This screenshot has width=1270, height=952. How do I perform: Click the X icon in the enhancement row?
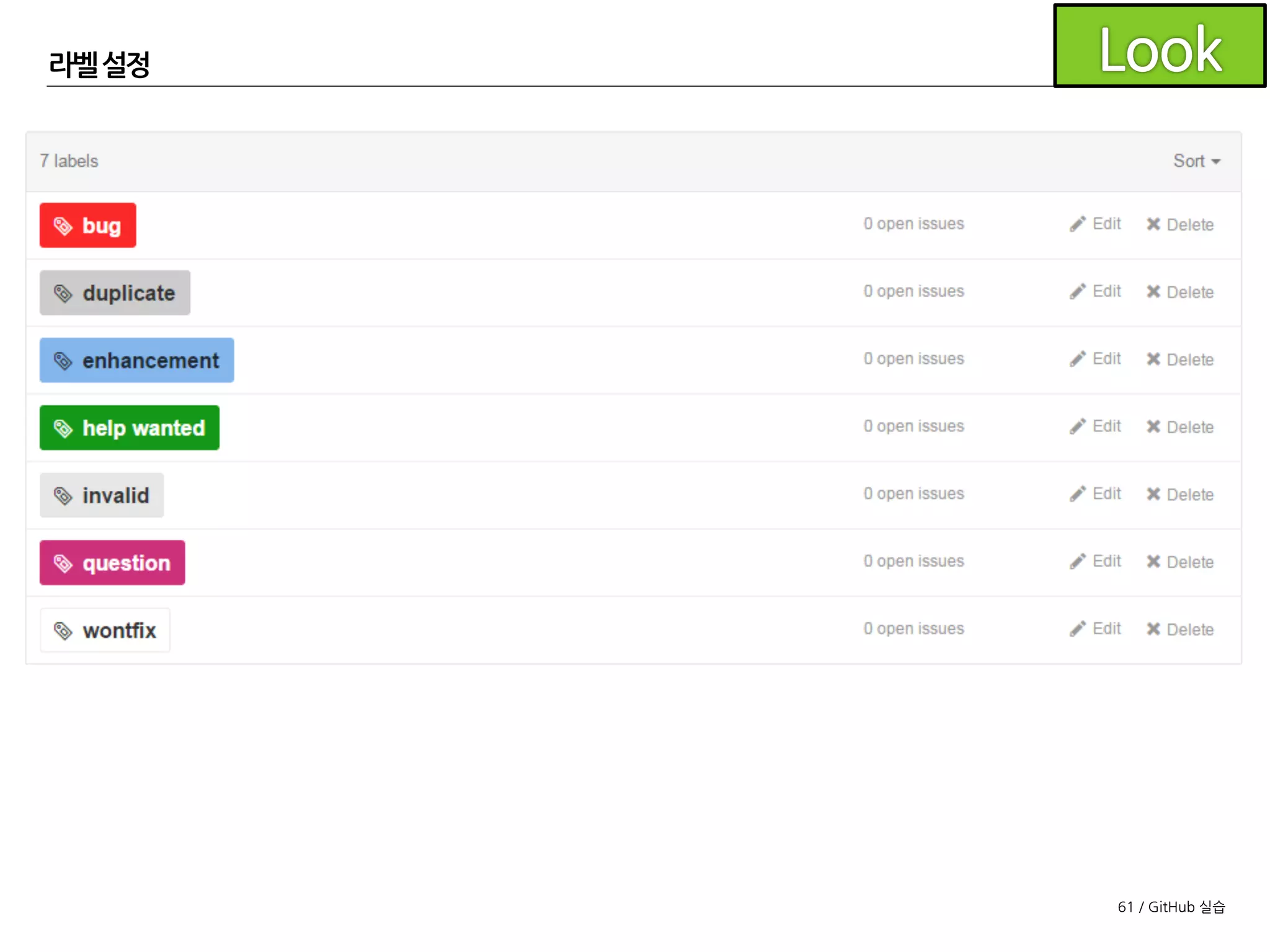pyautogui.click(x=1153, y=359)
